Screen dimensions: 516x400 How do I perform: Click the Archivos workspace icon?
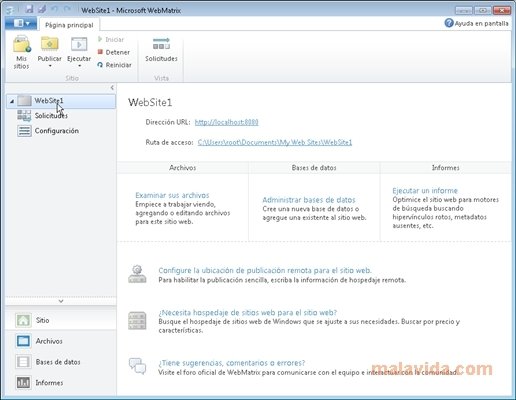click(23, 341)
